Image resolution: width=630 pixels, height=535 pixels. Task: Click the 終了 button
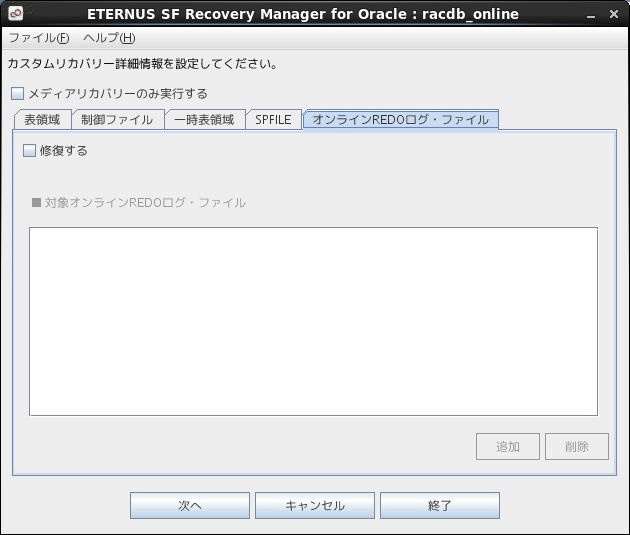440,505
